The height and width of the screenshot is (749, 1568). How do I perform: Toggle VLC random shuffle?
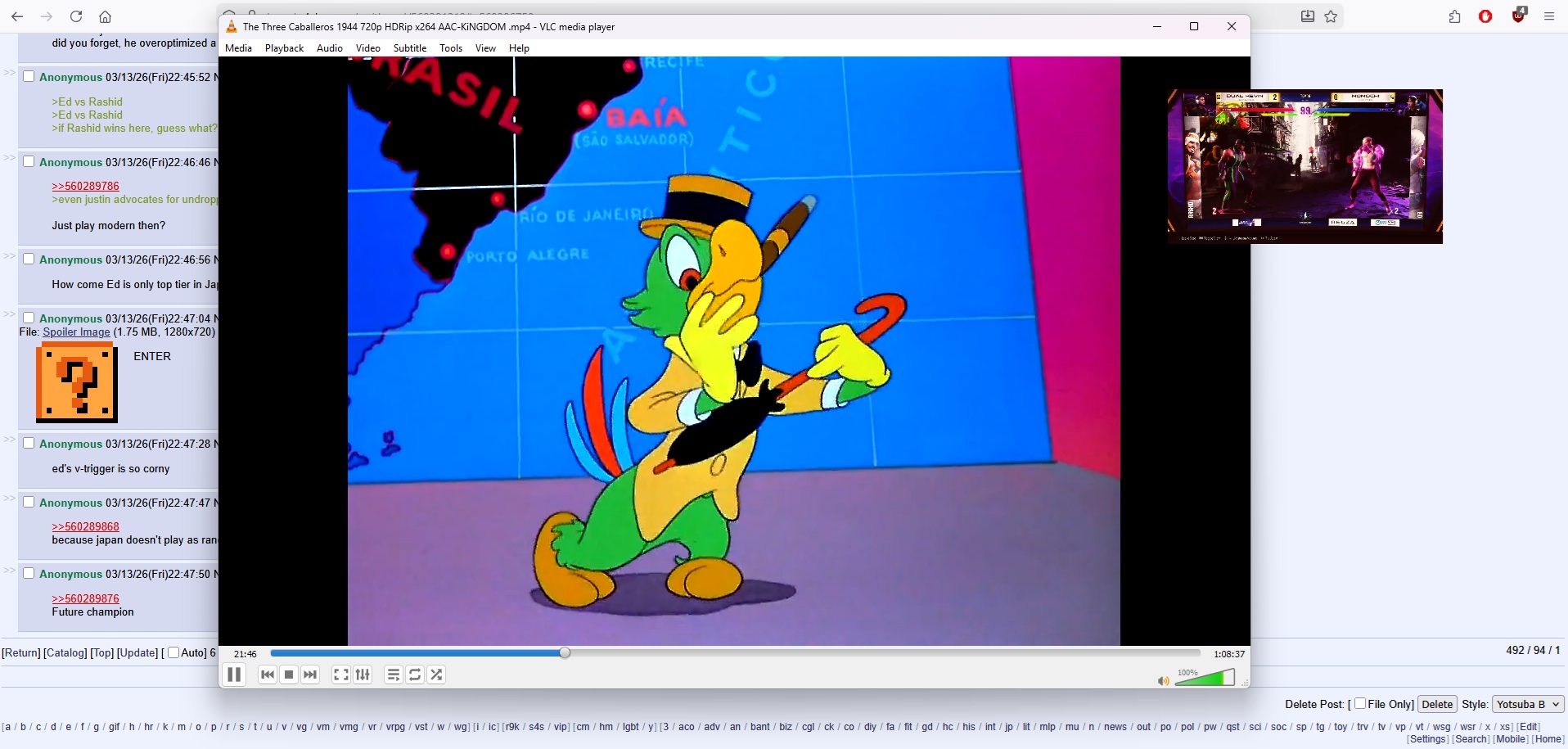(x=436, y=675)
